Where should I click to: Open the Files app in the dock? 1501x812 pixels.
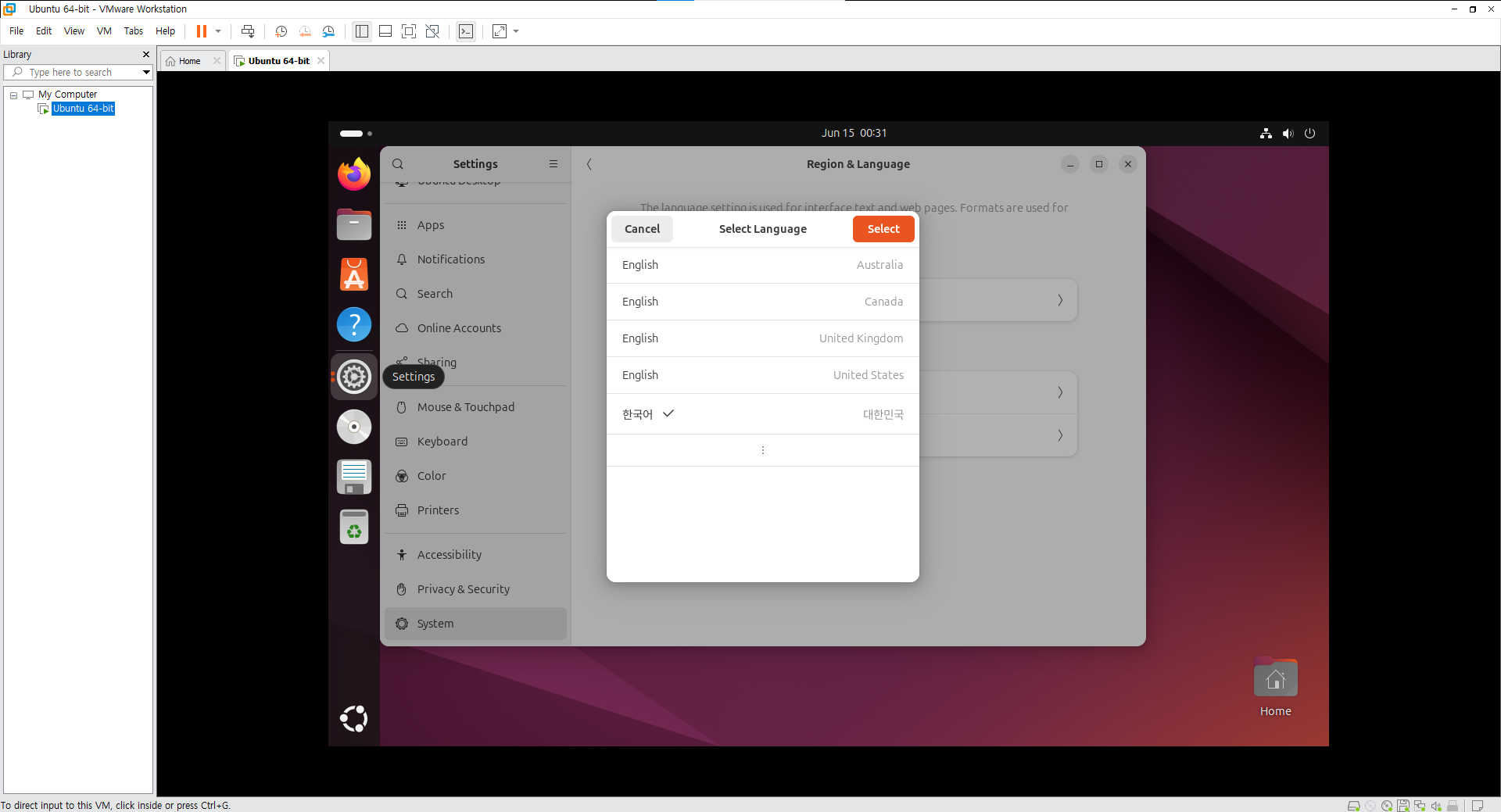pos(354,224)
